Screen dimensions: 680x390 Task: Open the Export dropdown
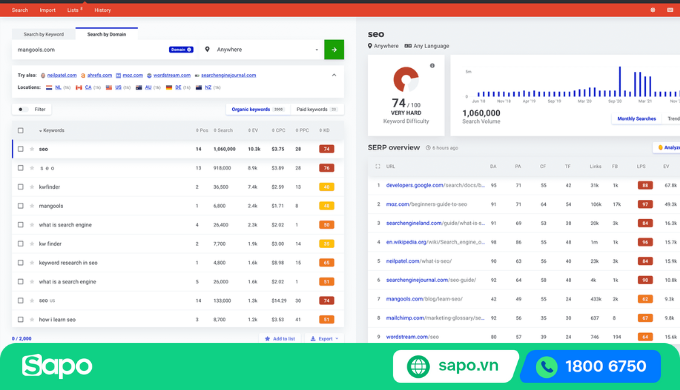pos(324,338)
